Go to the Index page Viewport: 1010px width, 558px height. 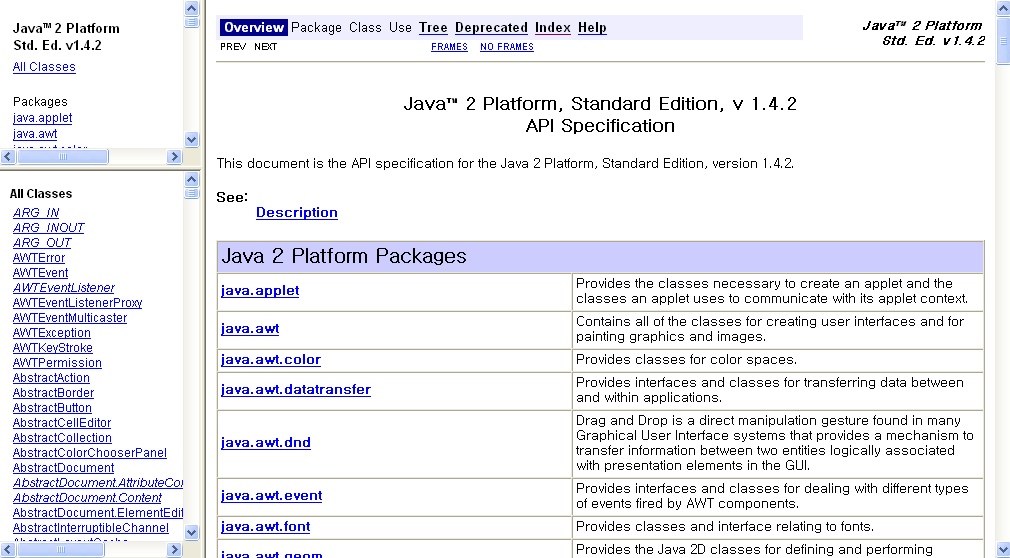pos(552,28)
